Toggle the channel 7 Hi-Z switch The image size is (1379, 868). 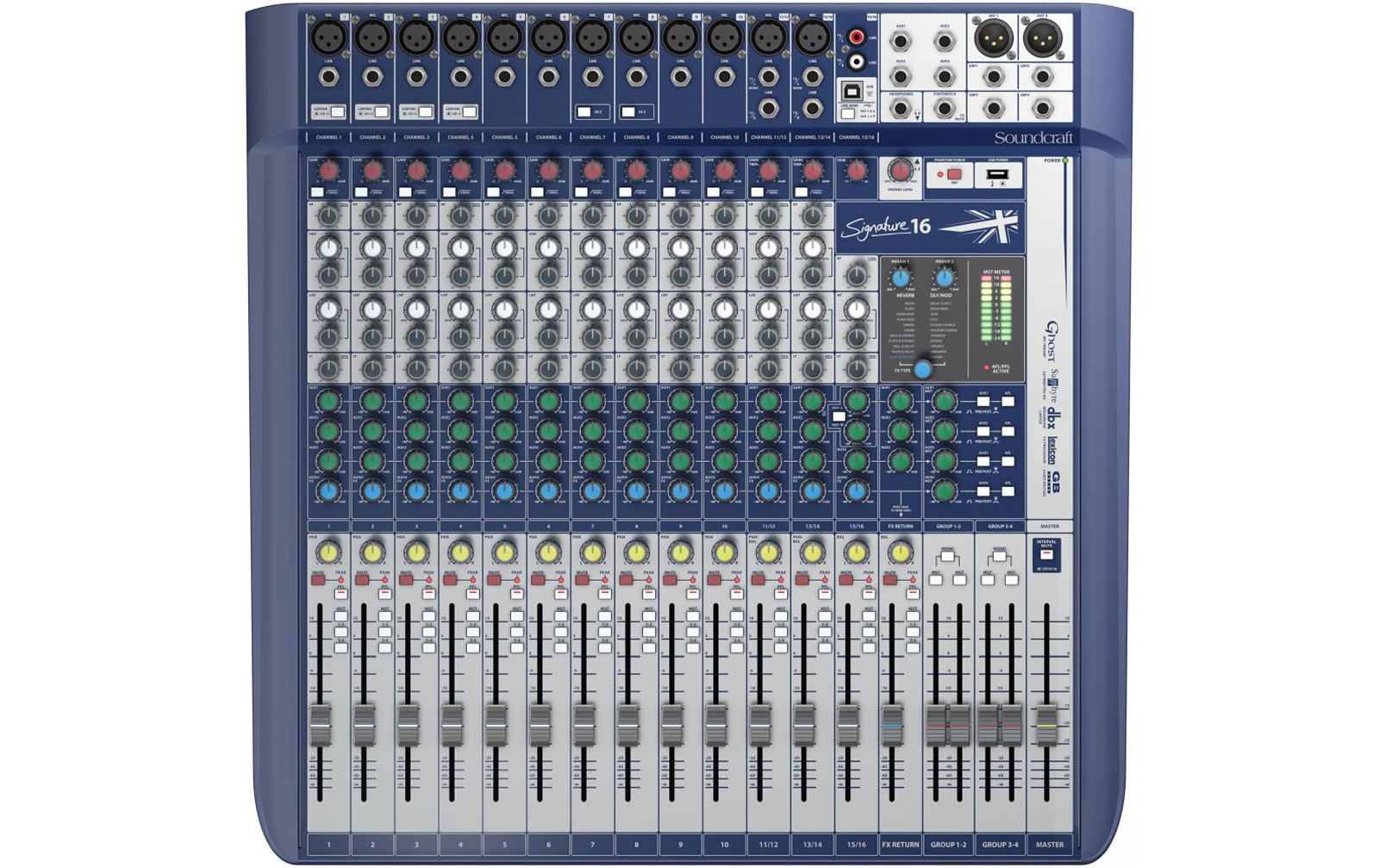tap(585, 112)
